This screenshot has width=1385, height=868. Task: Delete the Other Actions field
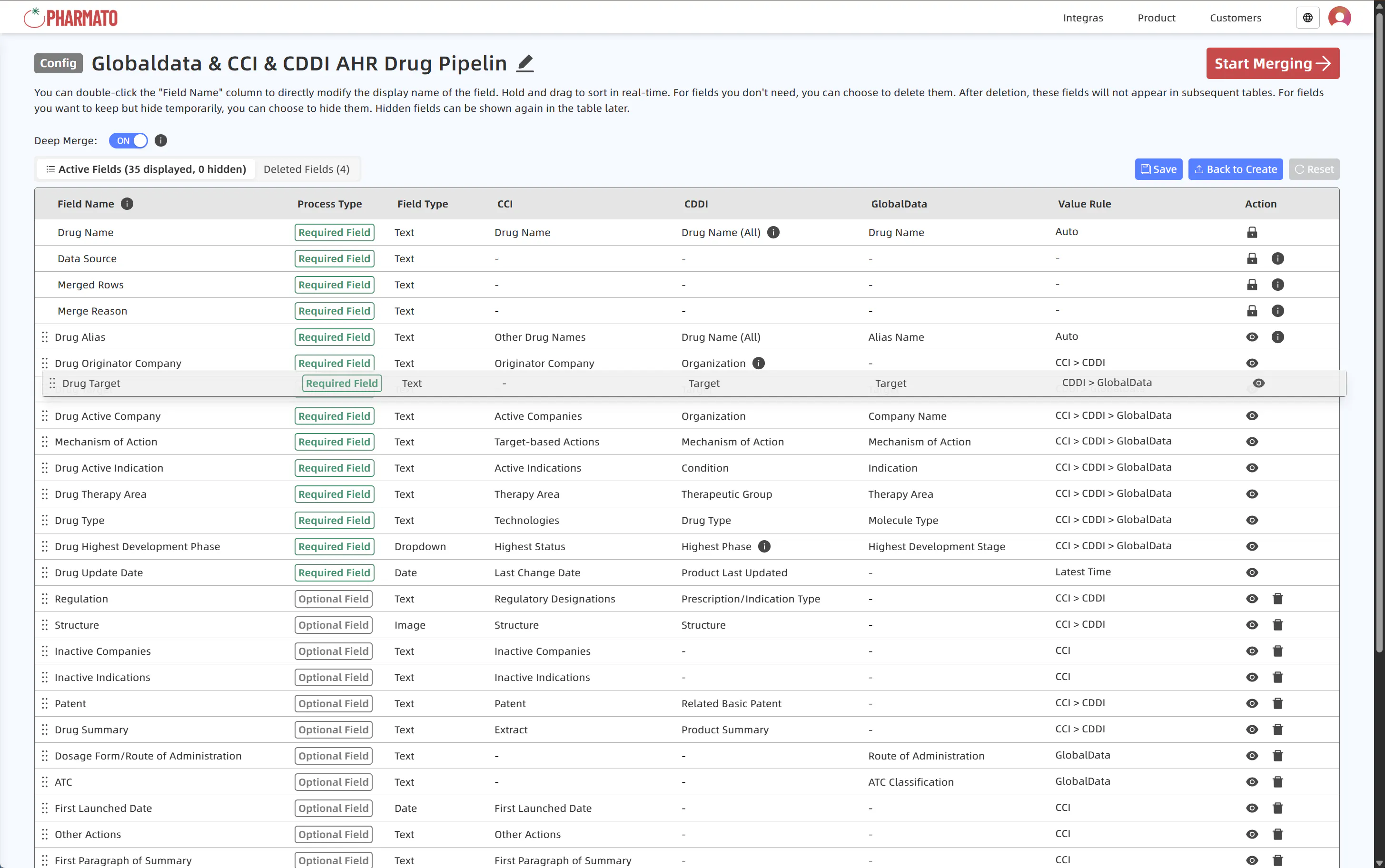pos(1277,834)
